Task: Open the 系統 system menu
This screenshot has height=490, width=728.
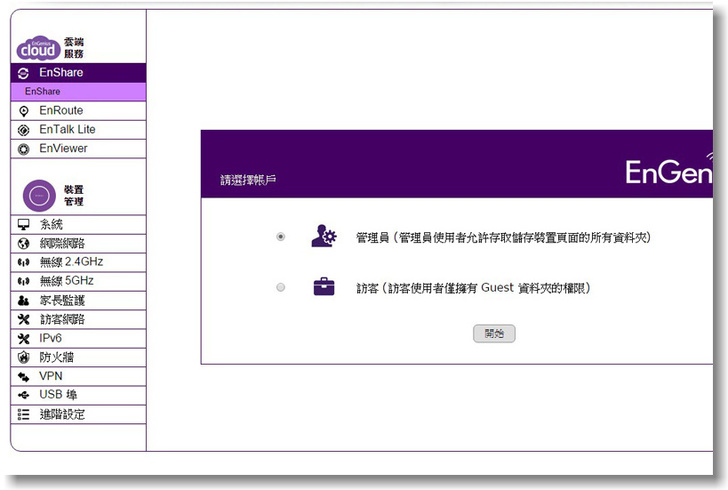Action: pos(51,225)
